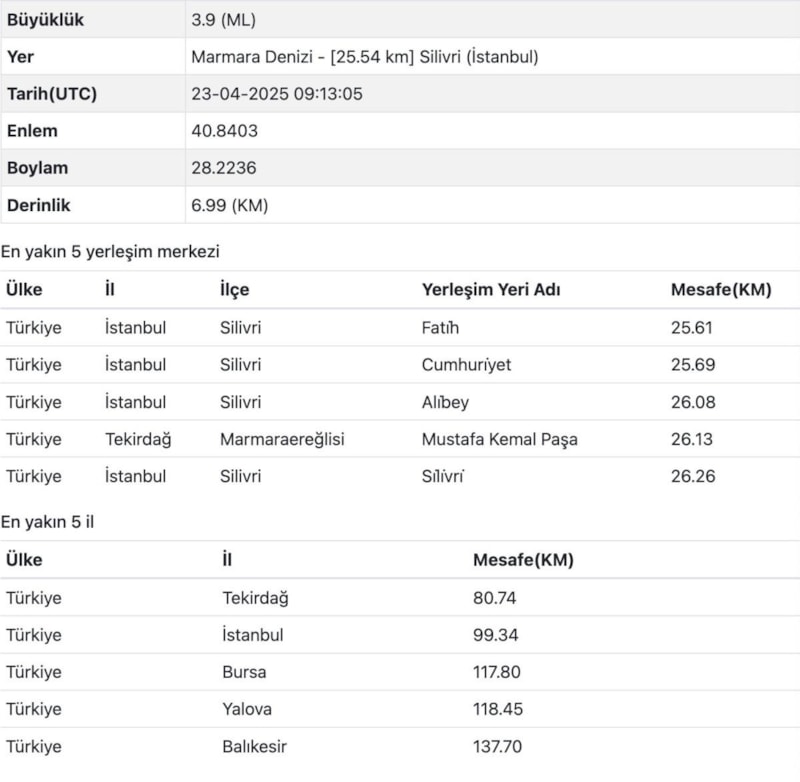Click the magnitude value 3.9 (ML)
This screenshot has height=782, width=800.
pos(229,19)
